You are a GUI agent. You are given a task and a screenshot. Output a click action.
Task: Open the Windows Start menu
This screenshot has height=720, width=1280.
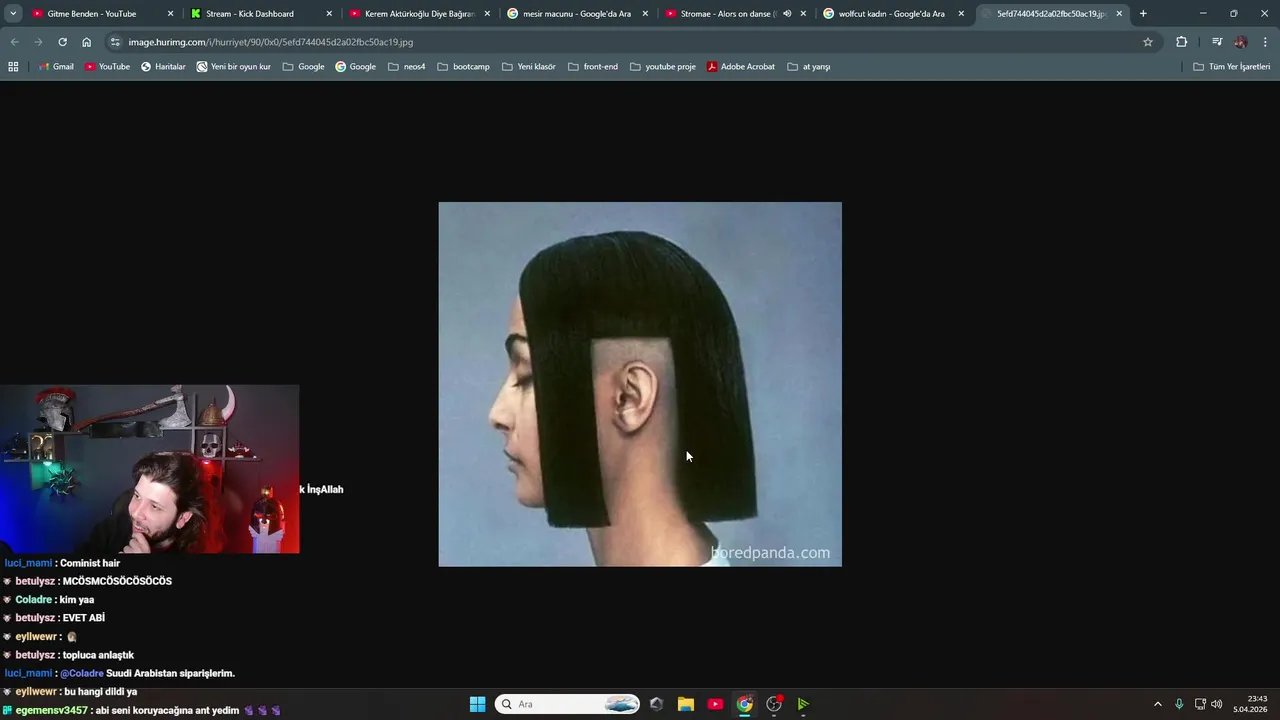[477, 704]
